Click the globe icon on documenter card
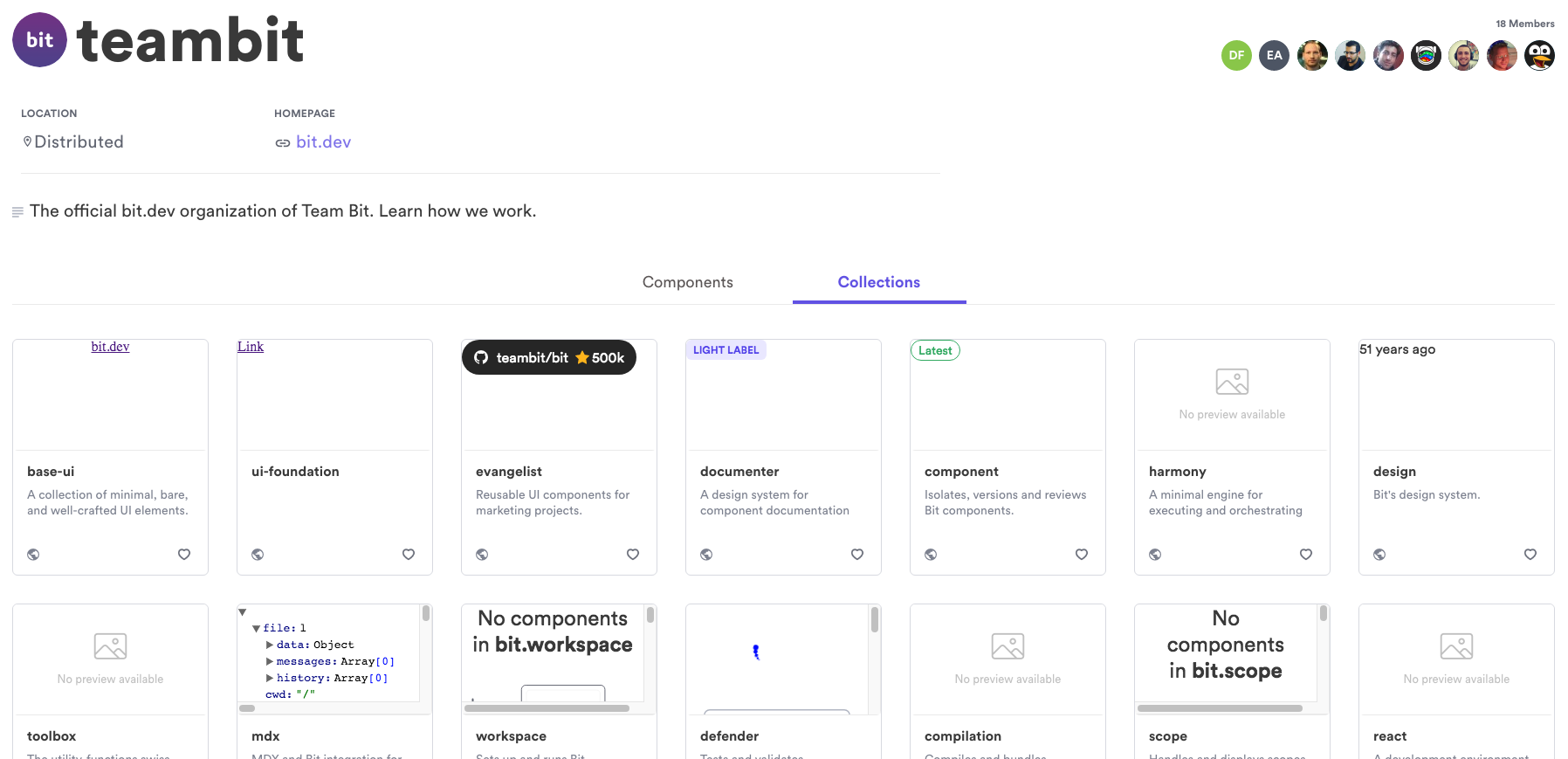The height and width of the screenshot is (759, 1568). point(706,554)
